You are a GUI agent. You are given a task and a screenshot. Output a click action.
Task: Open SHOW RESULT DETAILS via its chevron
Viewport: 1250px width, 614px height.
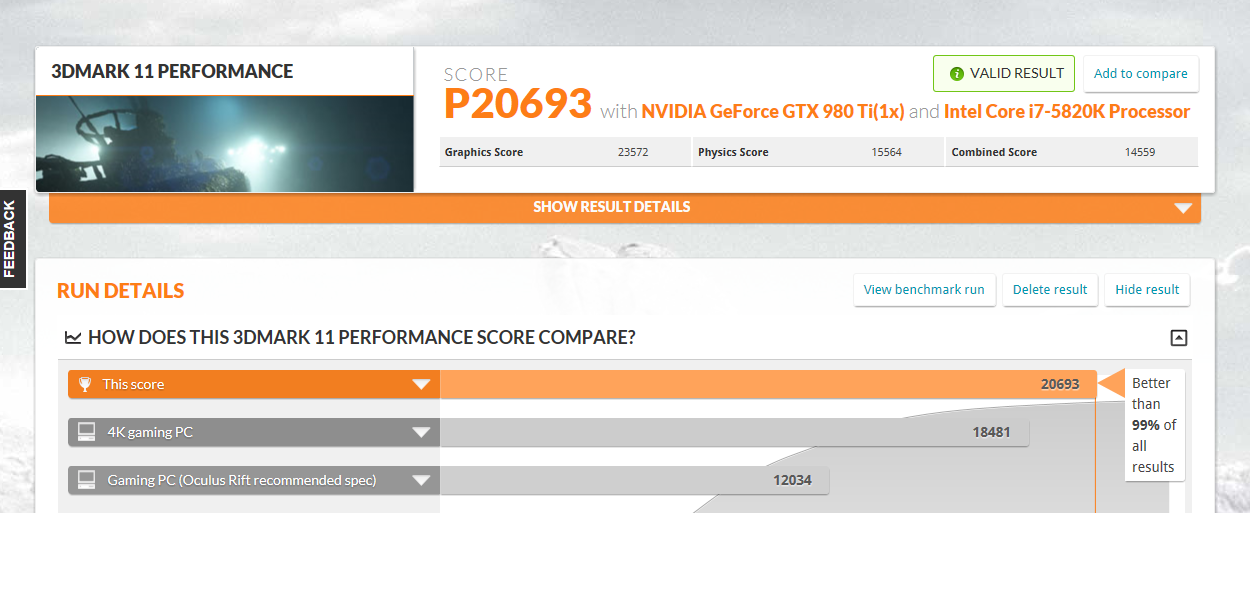point(1183,207)
